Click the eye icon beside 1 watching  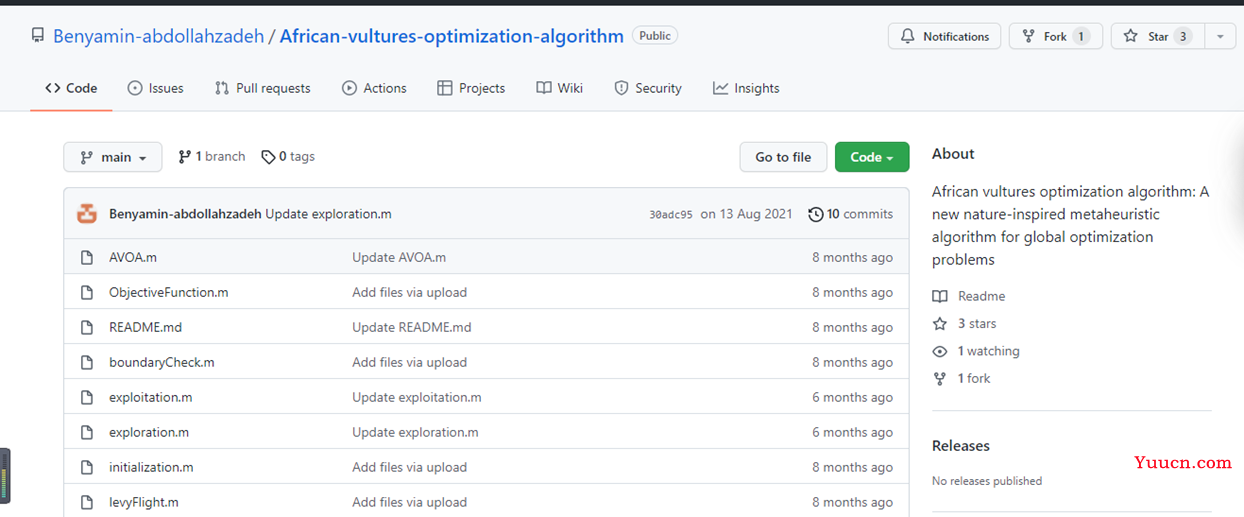click(940, 352)
